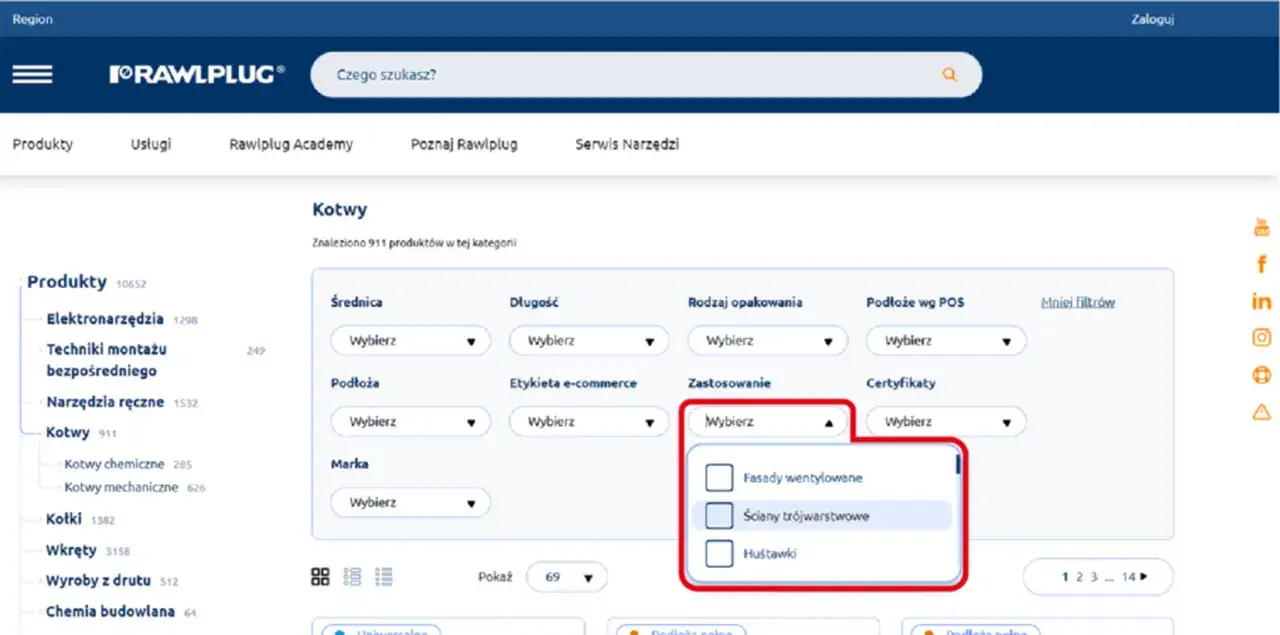Viewport: 1280px width, 635px height.
Task: Open the Pokaż items-per-page dropdown
Action: (566, 577)
